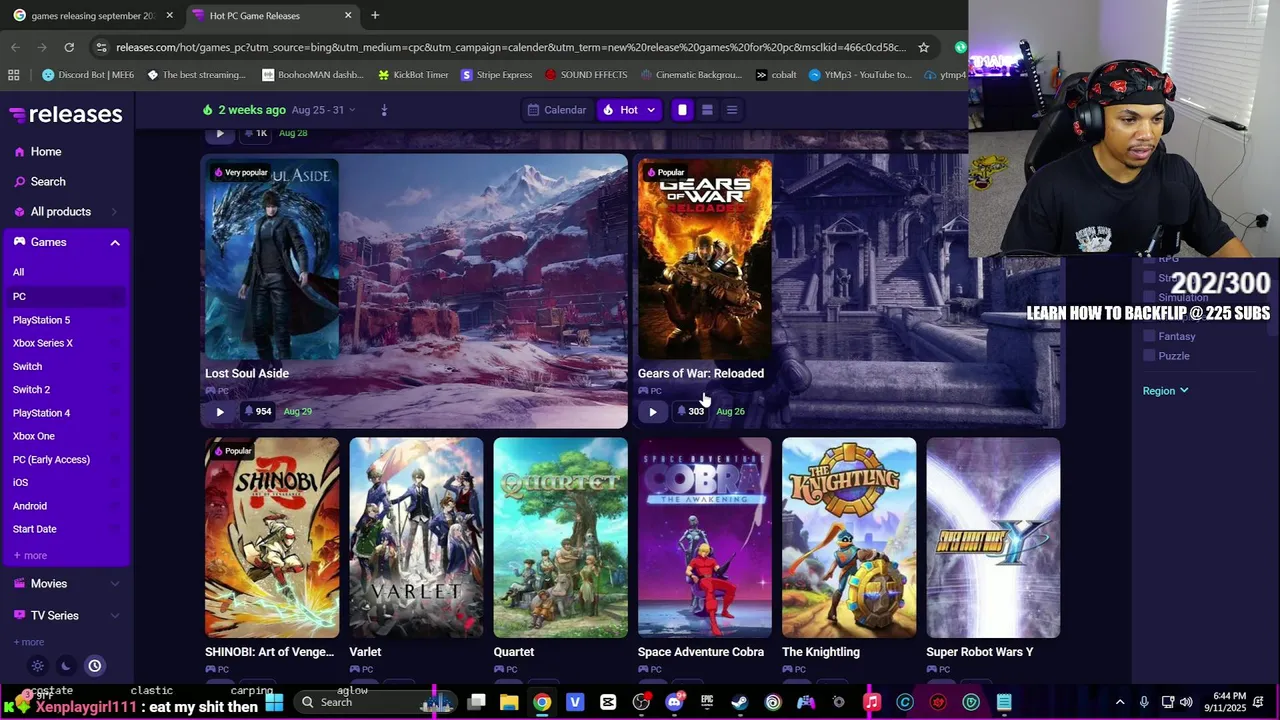
Task: Open a new browser tab
Action: pos(375,16)
